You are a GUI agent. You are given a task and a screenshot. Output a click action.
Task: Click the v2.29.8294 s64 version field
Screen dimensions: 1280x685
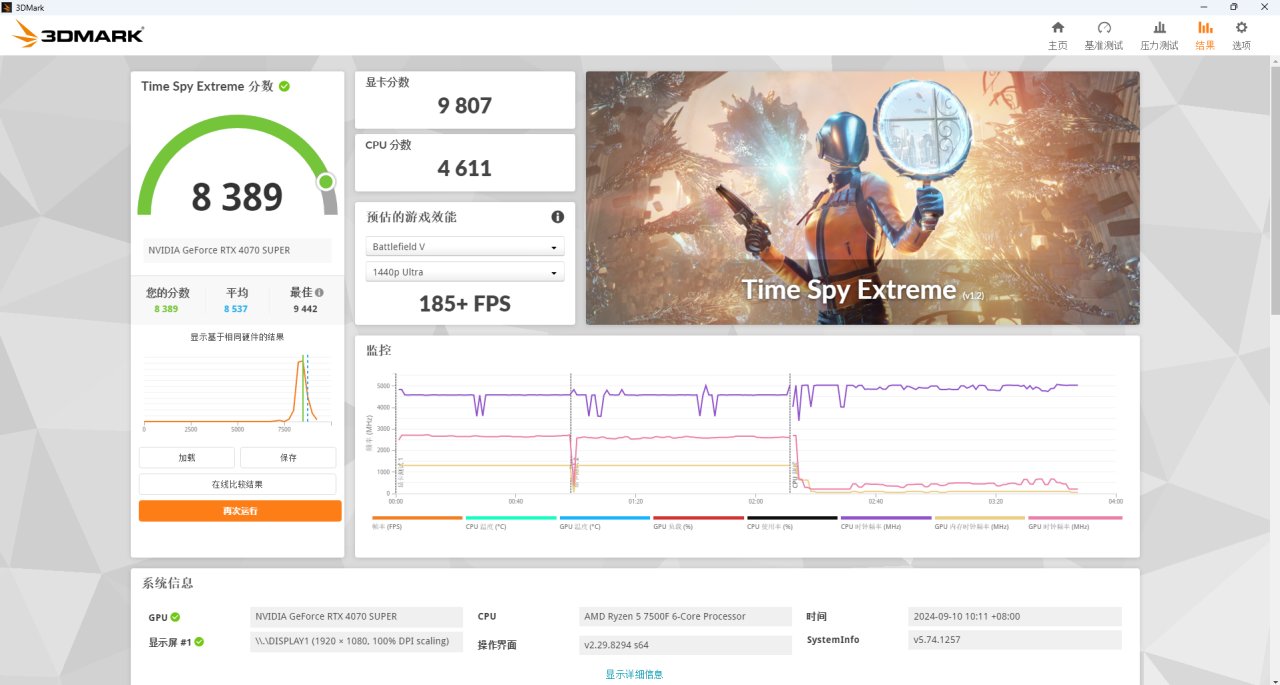tap(685, 645)
